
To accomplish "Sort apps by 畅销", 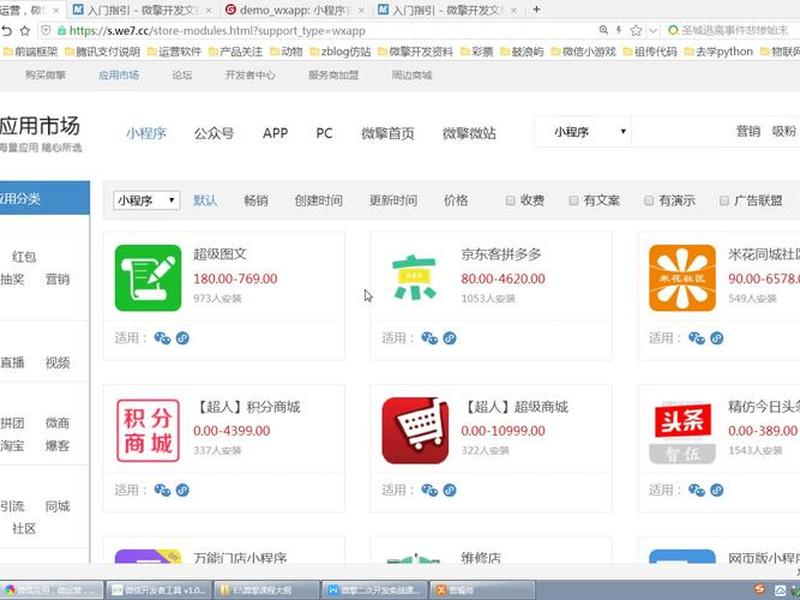I will pyautogui.click(x=256, y=201).
